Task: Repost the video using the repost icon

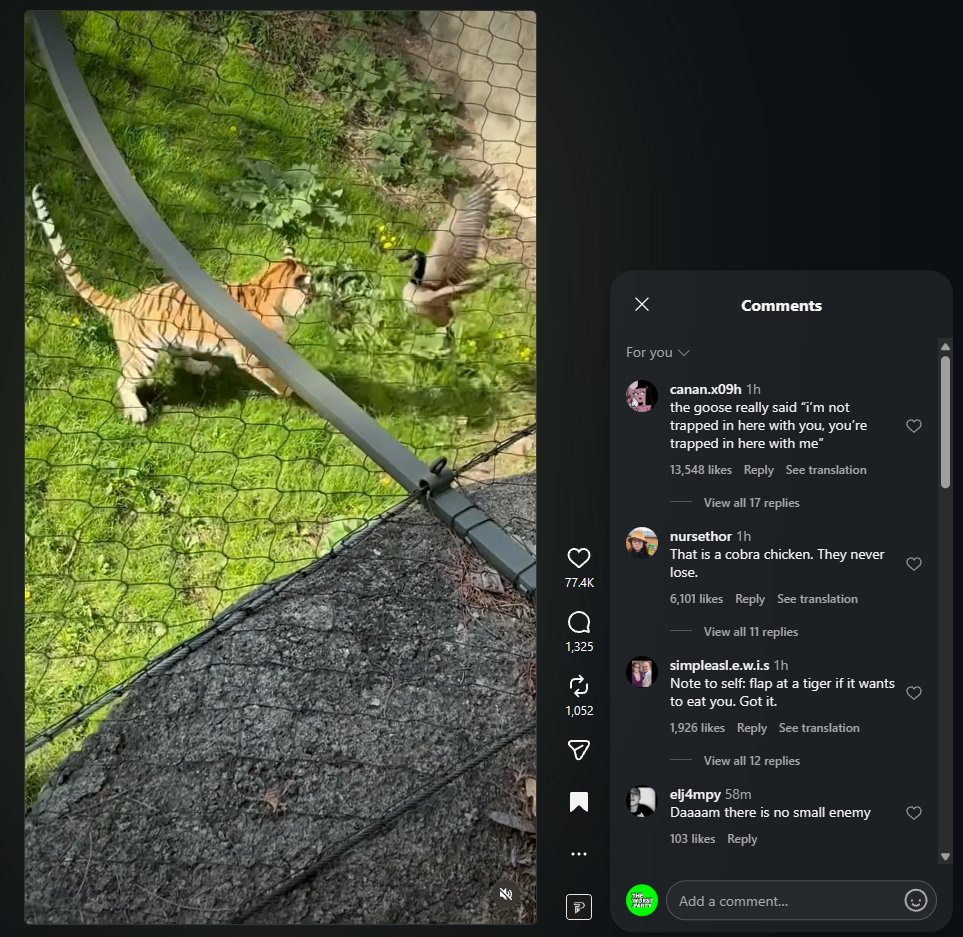Action: (579, 686)
